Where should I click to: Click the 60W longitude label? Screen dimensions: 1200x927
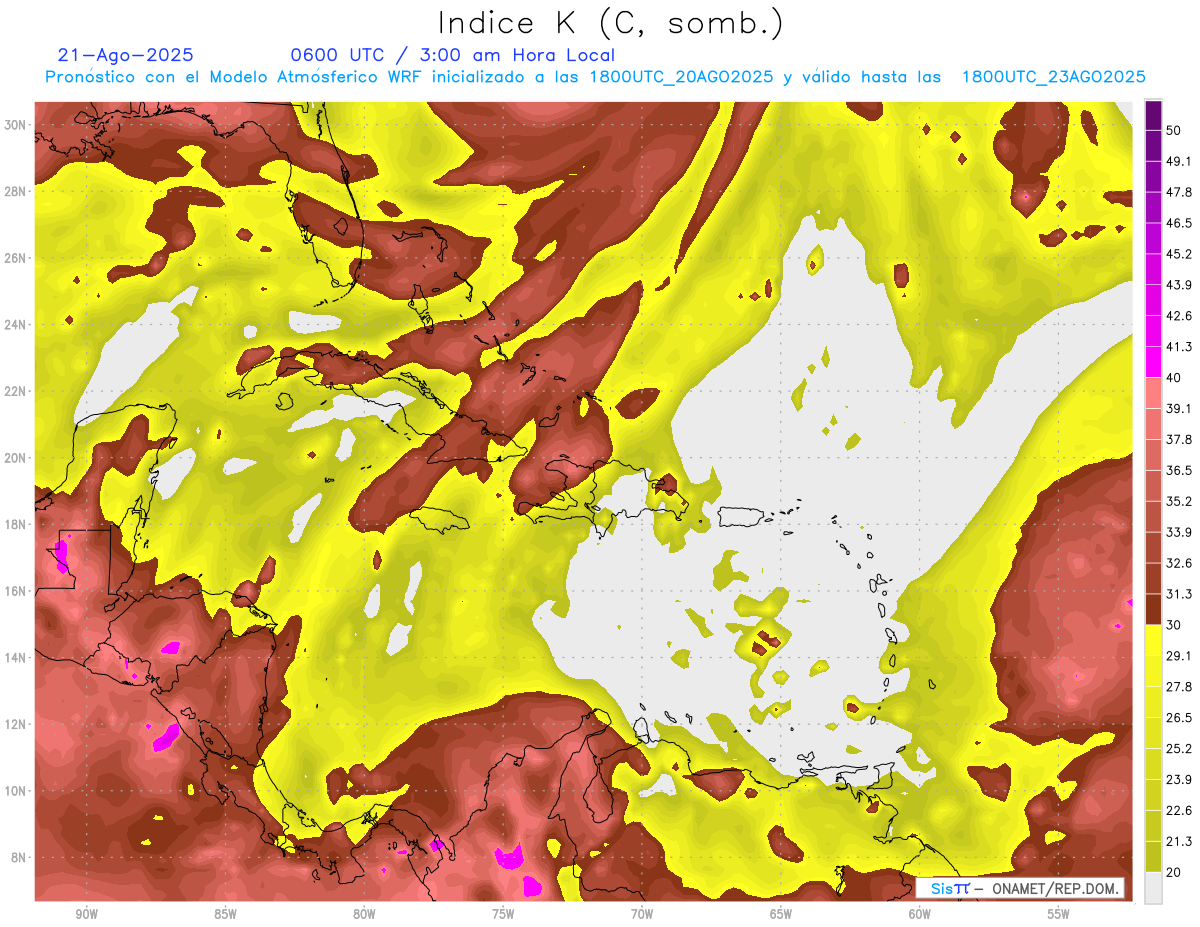(920, 914)
